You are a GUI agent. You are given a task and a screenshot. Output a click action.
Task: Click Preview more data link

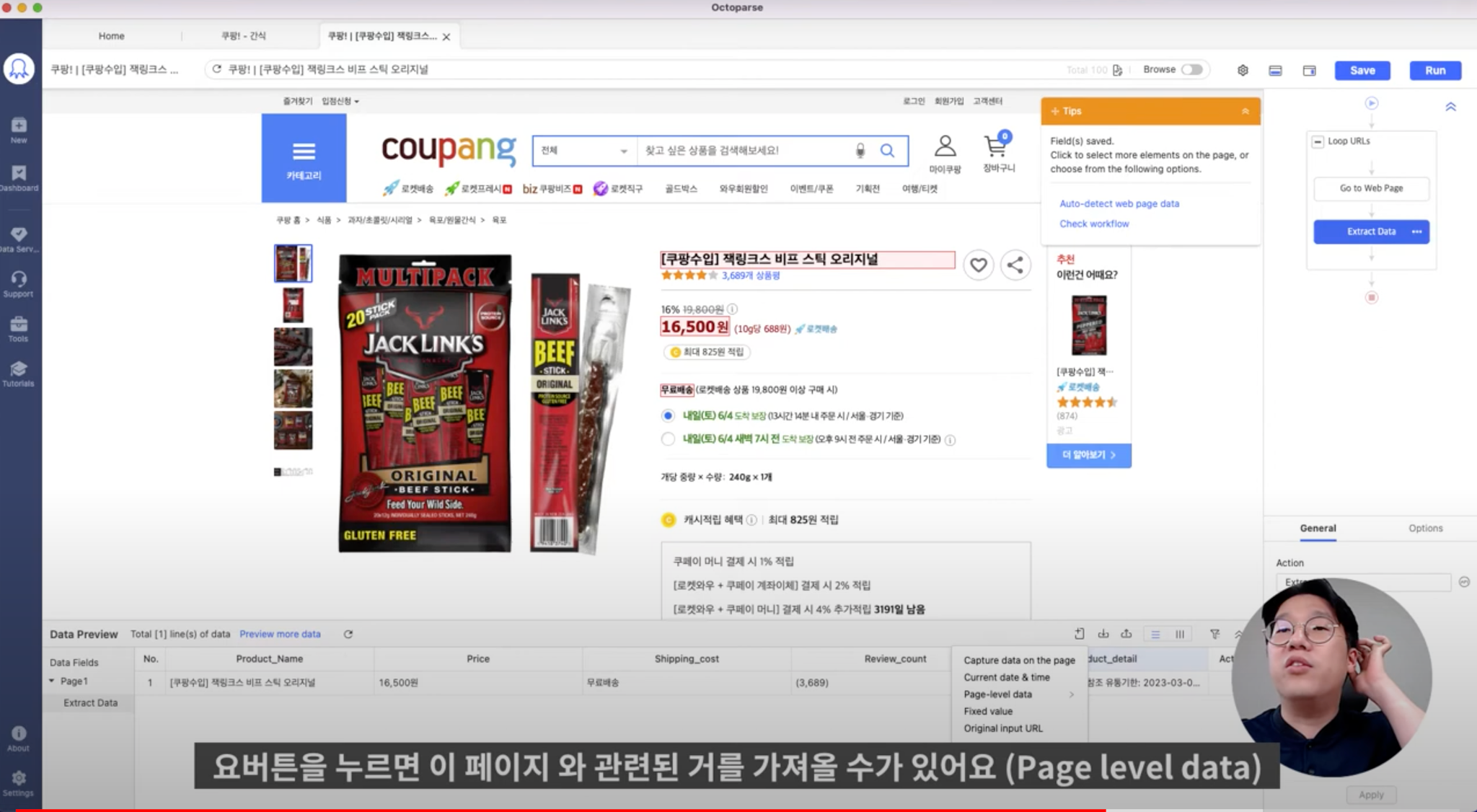coord(280,634)
